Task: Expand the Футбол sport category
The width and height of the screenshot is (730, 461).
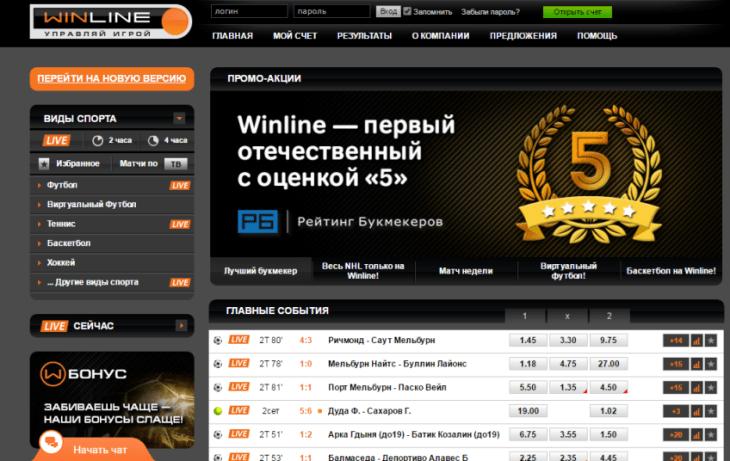Action: (x=112, y=185)
